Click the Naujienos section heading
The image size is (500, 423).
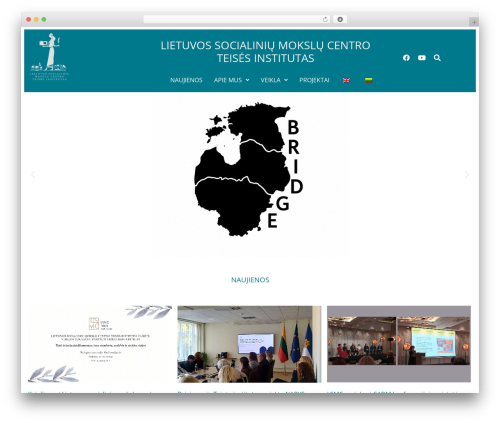[250, 280]
